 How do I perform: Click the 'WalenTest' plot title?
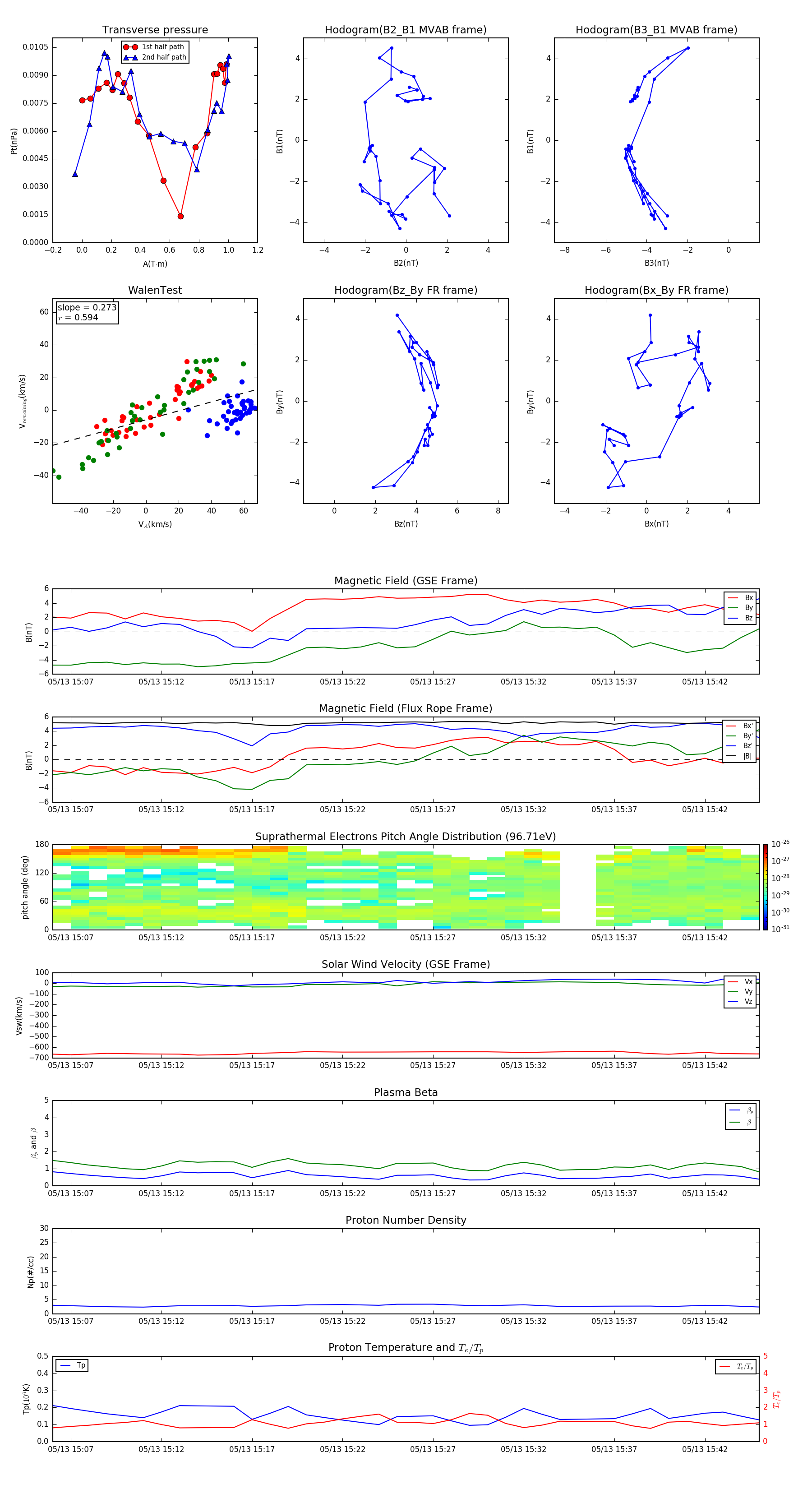155,290
